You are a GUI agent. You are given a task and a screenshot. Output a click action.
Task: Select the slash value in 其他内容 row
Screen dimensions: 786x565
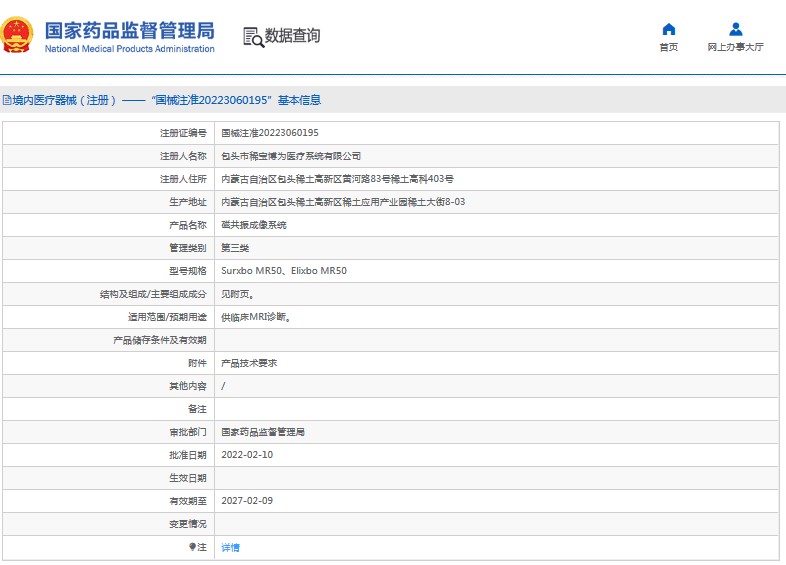pos(223,386)
